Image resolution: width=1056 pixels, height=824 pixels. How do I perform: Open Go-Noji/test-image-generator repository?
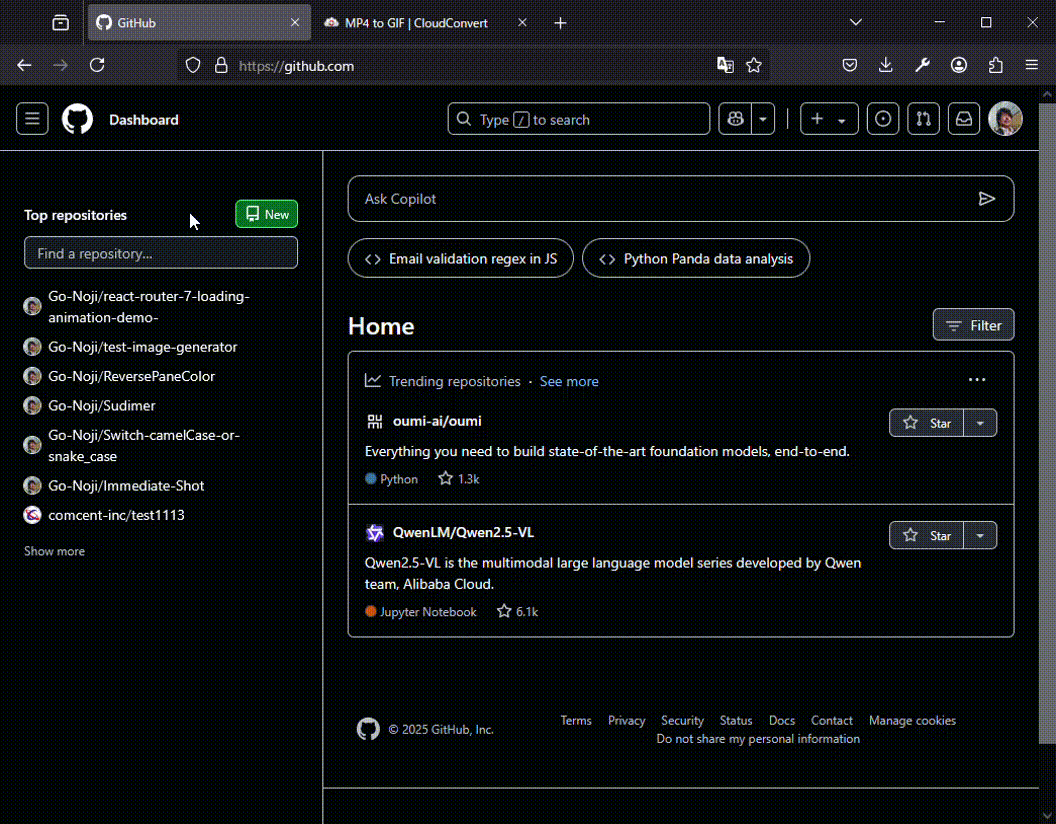[x=143, y=347]
